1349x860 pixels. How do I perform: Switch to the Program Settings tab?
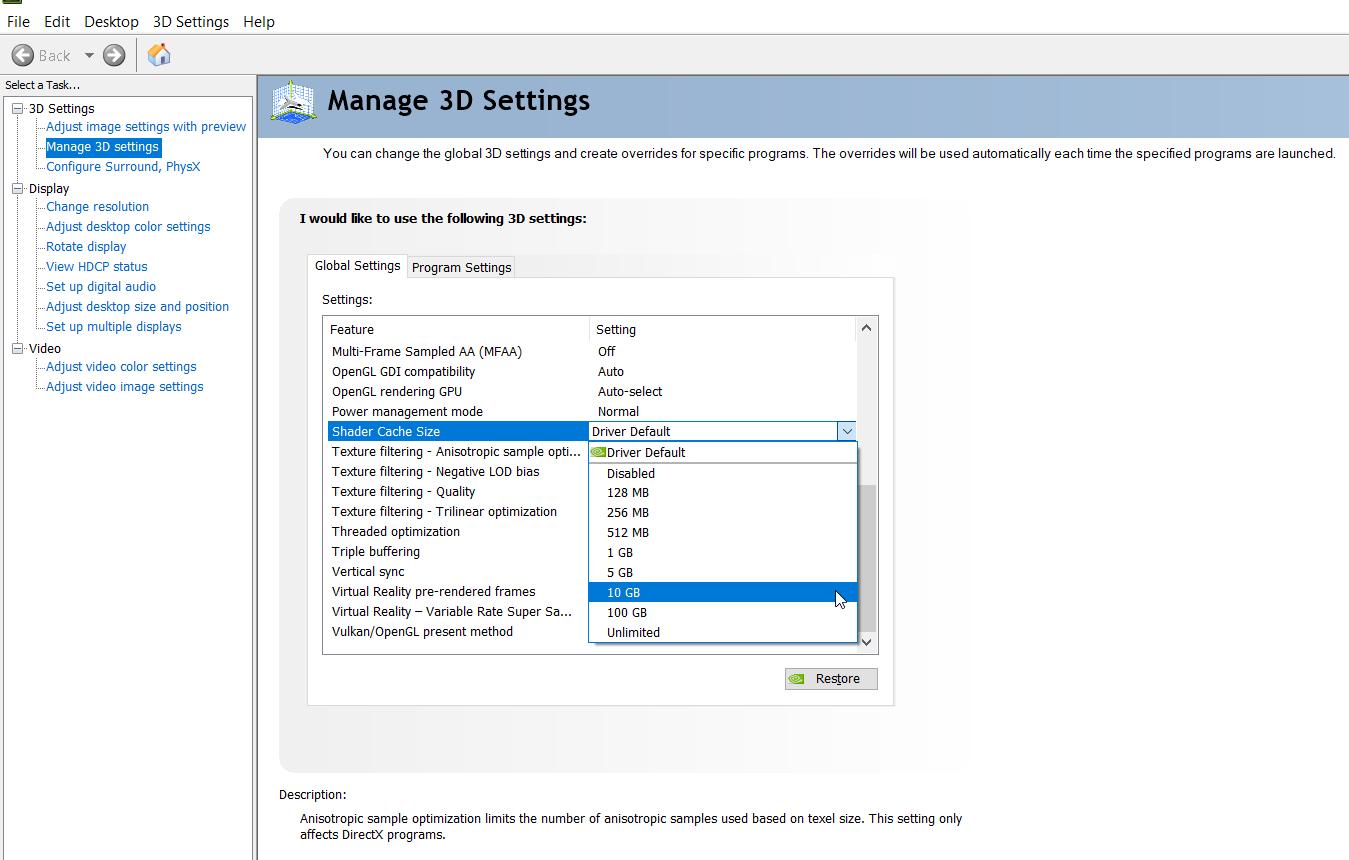click(x=461, y=267)
